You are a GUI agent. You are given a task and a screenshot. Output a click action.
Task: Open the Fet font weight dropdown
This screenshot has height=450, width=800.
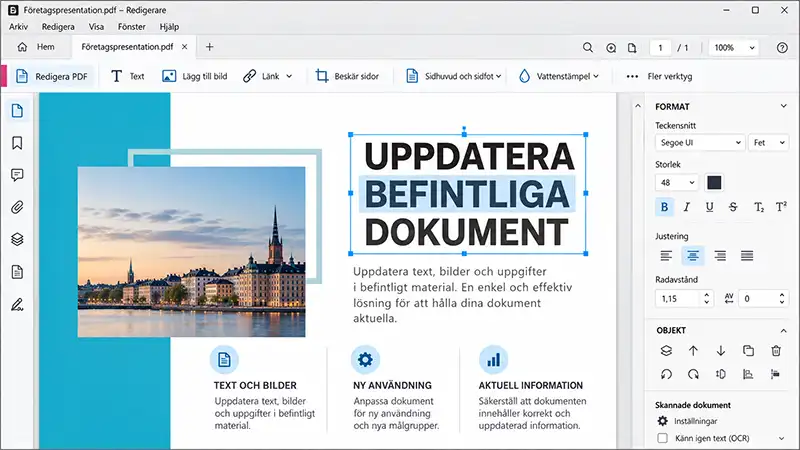pos(768,143)
